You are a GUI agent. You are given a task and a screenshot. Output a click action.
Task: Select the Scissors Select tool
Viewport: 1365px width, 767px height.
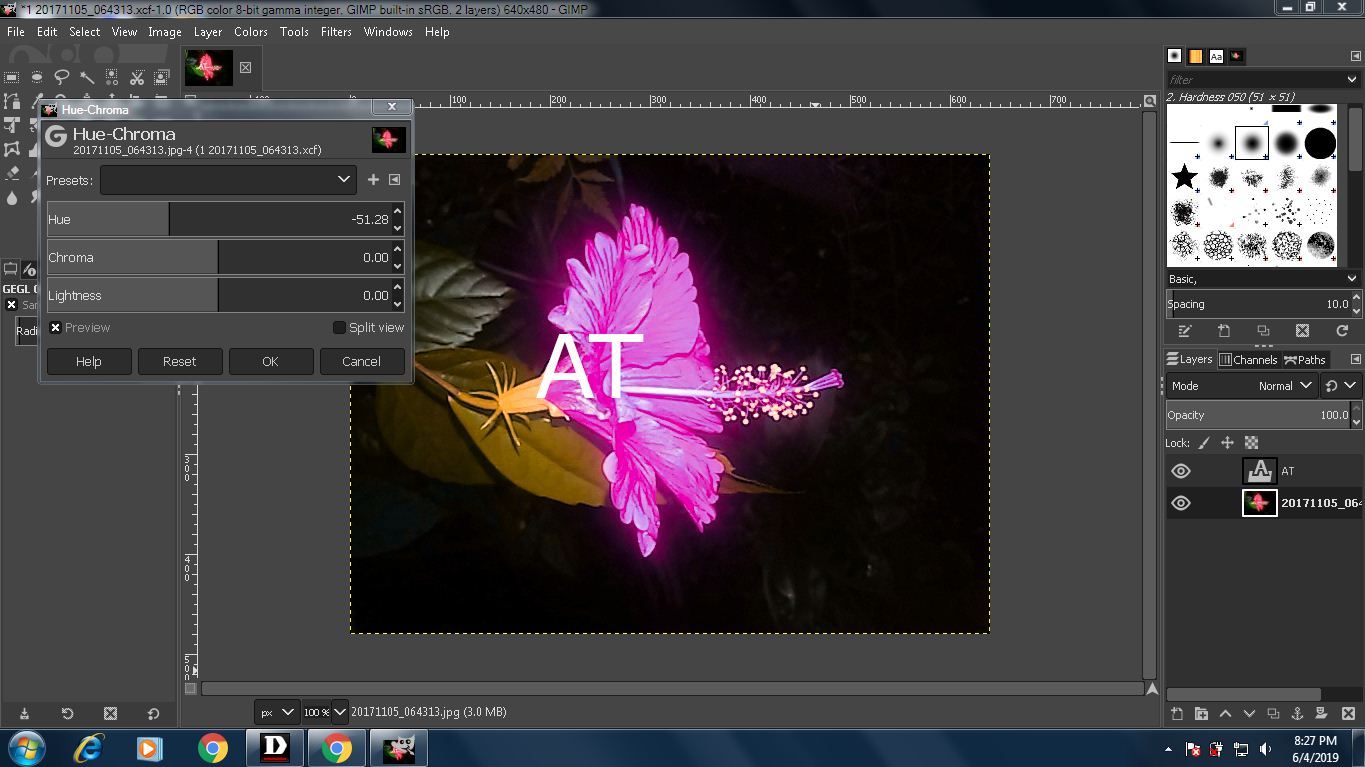click(137, 77)
